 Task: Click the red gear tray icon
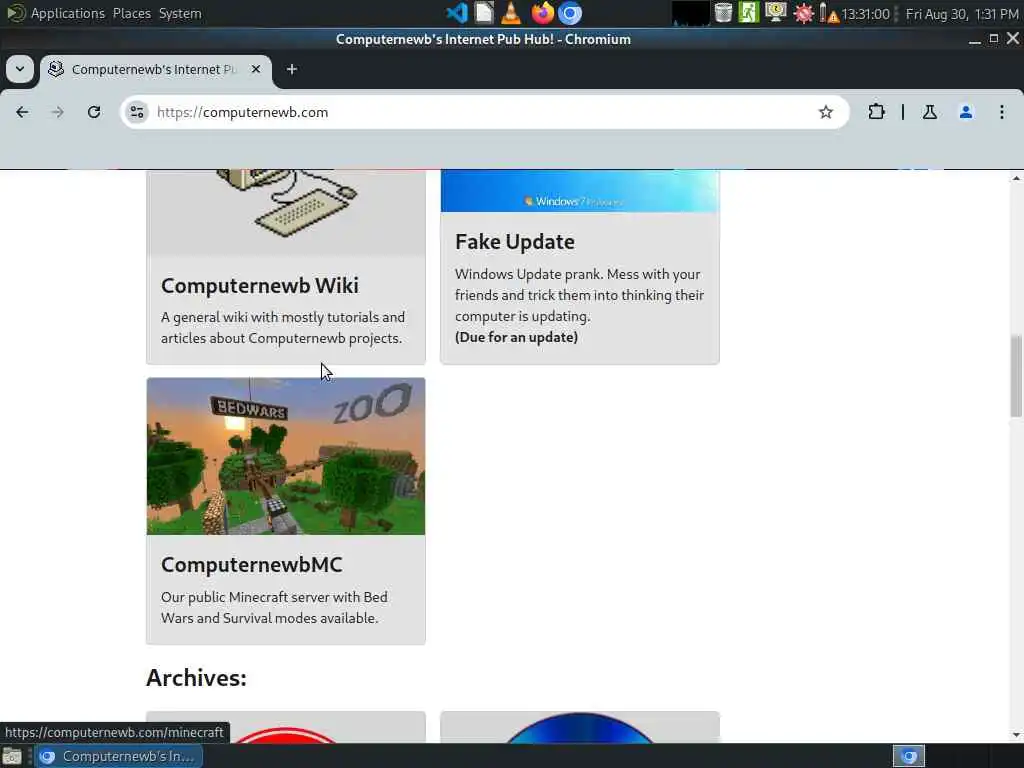click(803, 14)
